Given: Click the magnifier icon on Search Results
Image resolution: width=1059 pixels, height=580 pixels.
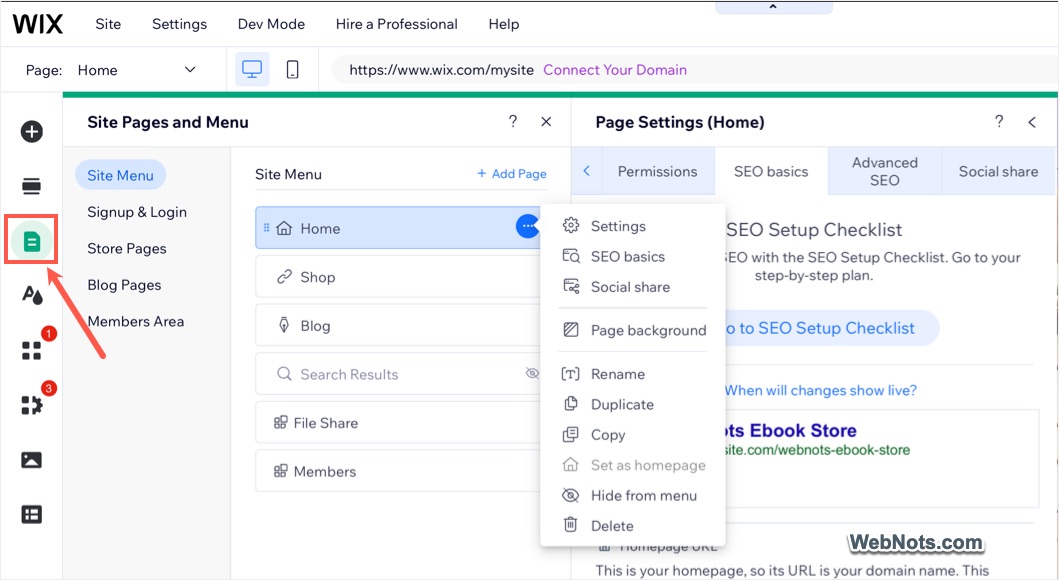Looking at the screenshot, I should [284, 374].
